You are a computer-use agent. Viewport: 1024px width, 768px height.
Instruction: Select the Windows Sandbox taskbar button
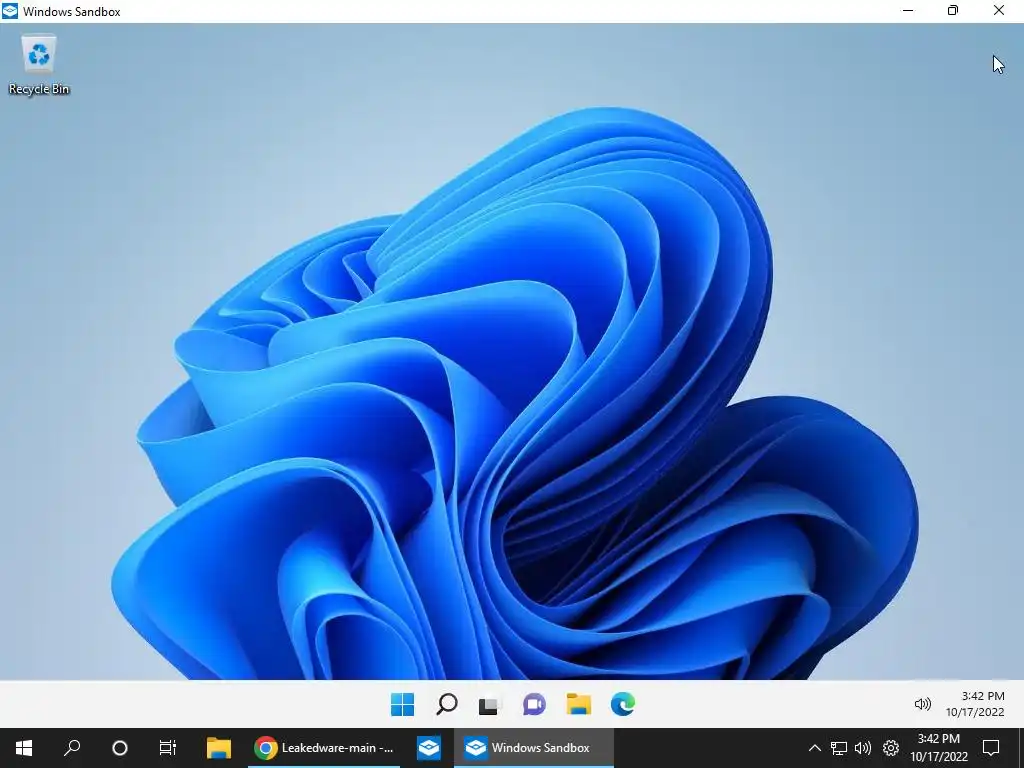point(534,748)
